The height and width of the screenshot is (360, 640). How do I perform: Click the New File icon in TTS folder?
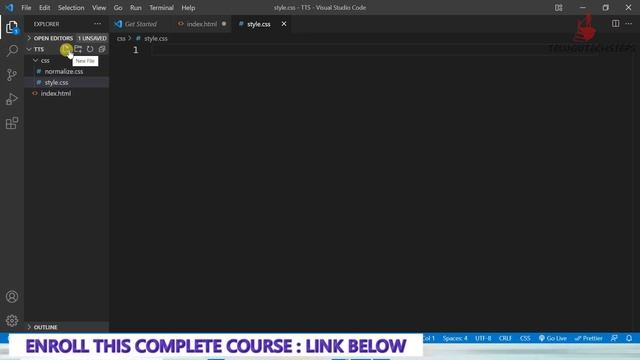click(x=66, y=49)
